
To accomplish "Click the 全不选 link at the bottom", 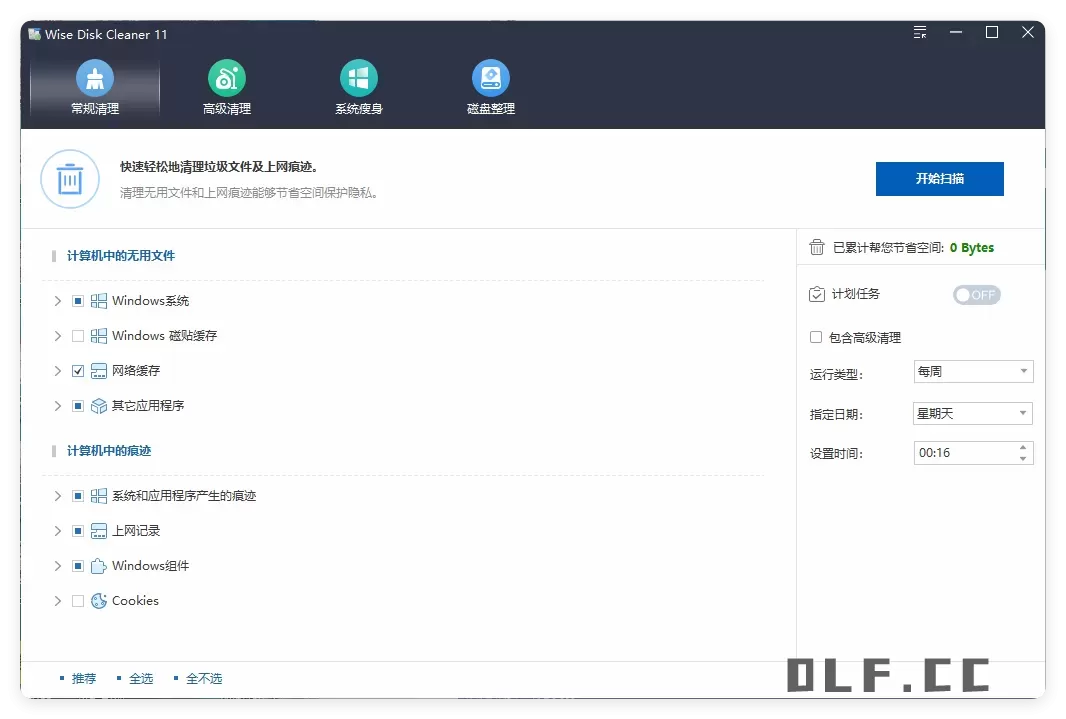I will pos(203,677).
